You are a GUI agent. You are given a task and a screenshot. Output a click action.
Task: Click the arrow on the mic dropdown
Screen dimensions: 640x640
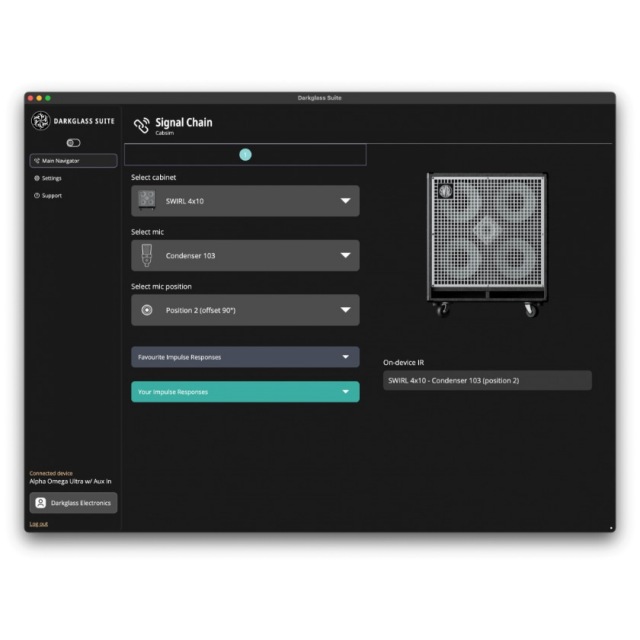346,256
